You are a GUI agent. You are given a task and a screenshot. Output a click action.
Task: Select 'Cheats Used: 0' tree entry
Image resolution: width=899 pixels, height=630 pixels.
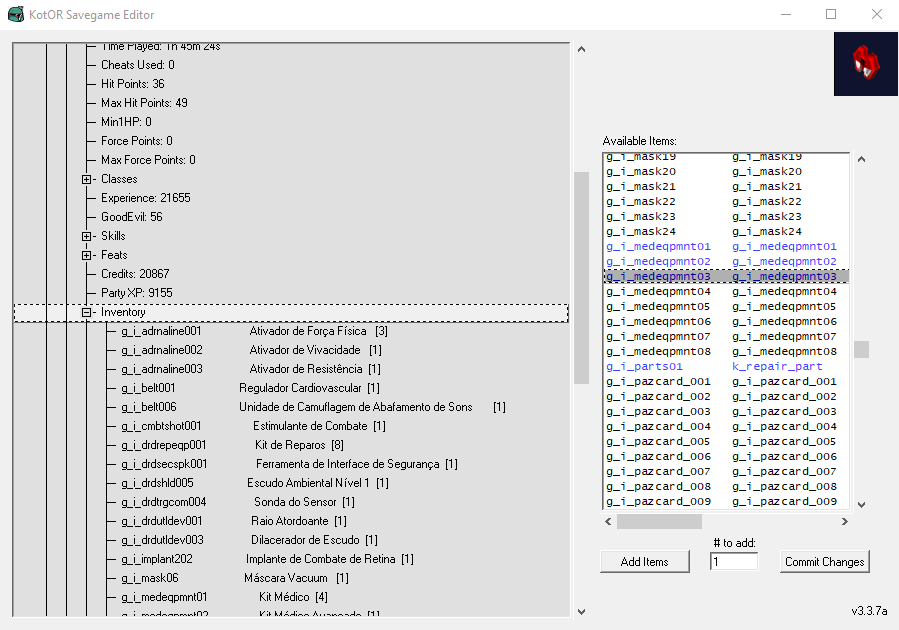[138, 65]
